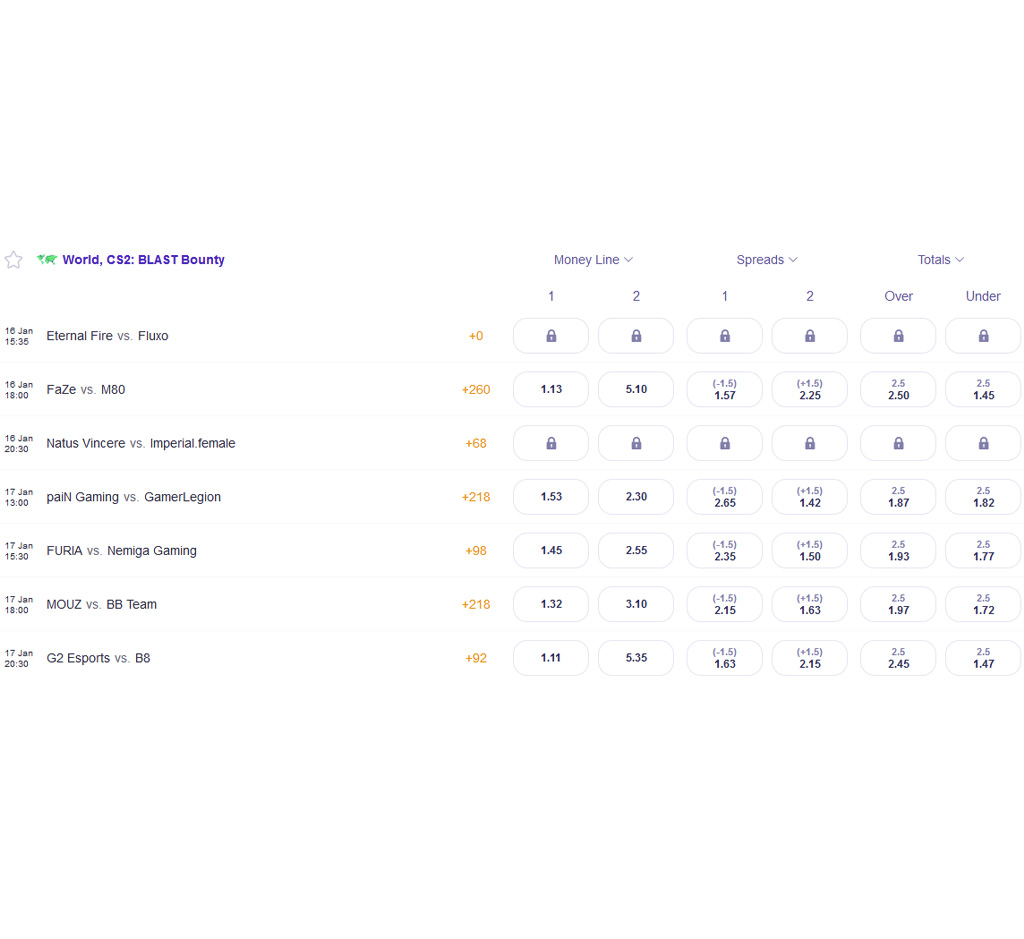The width and height of the screenshot is (1024, 939).
Task: Select Under 2.5 at 1.45 for FaZe match
Action: pos(983,389)
